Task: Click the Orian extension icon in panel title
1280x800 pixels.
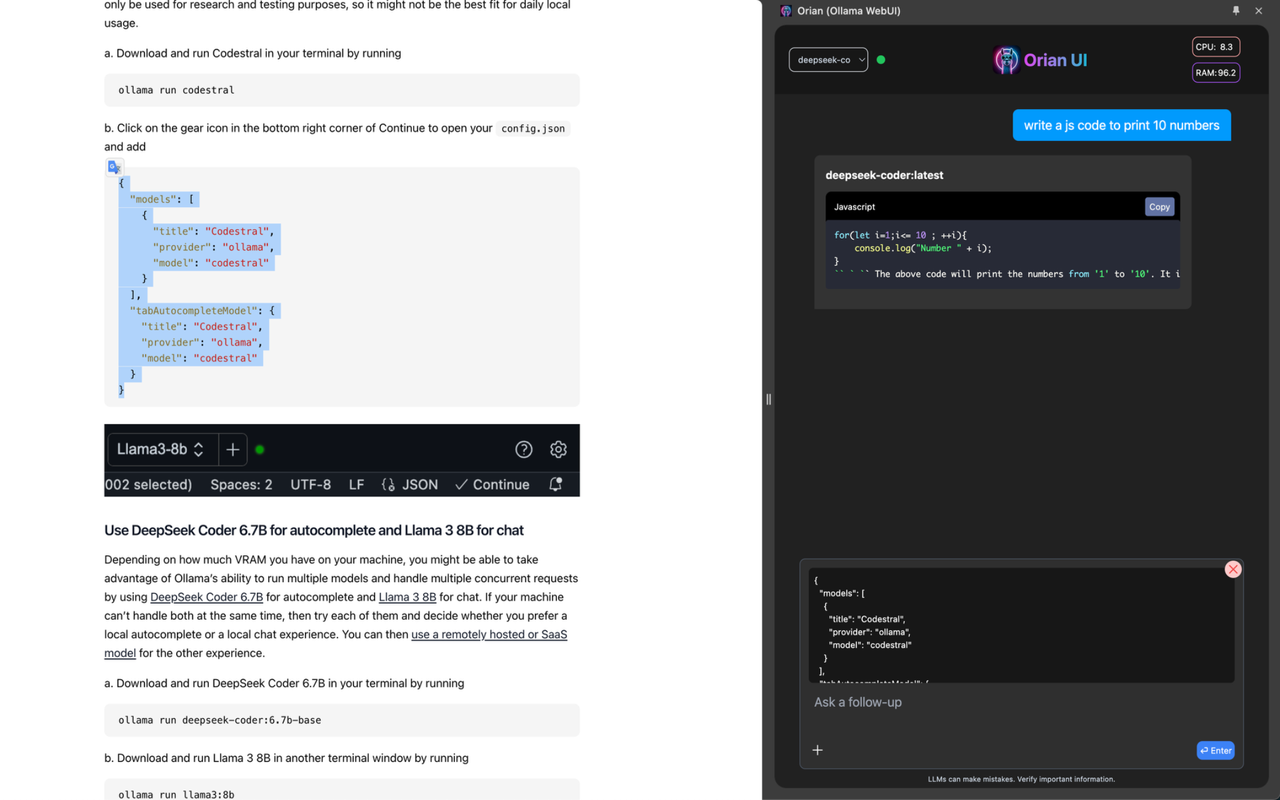Action: coord(786,11)
